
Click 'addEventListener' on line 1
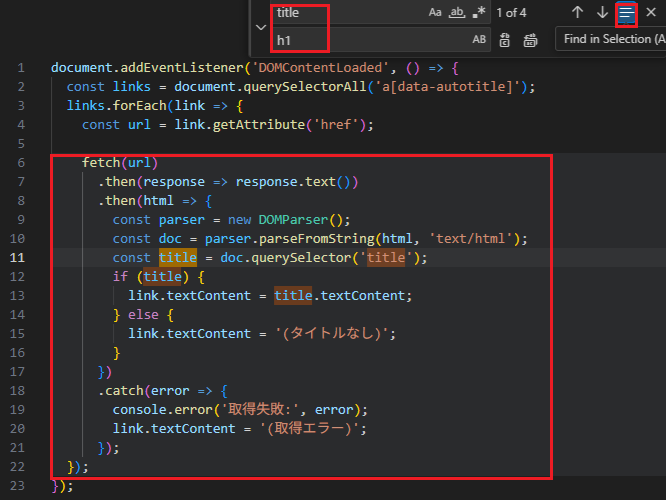[x=182, y=68]
